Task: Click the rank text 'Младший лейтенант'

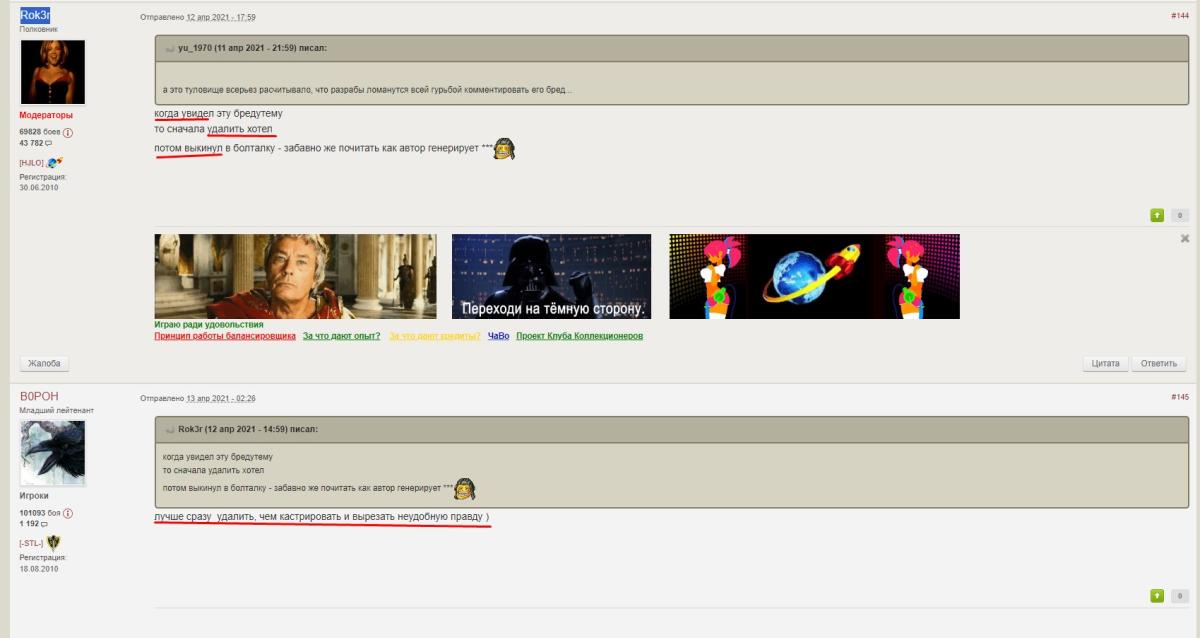Action: tap(56, 410)
